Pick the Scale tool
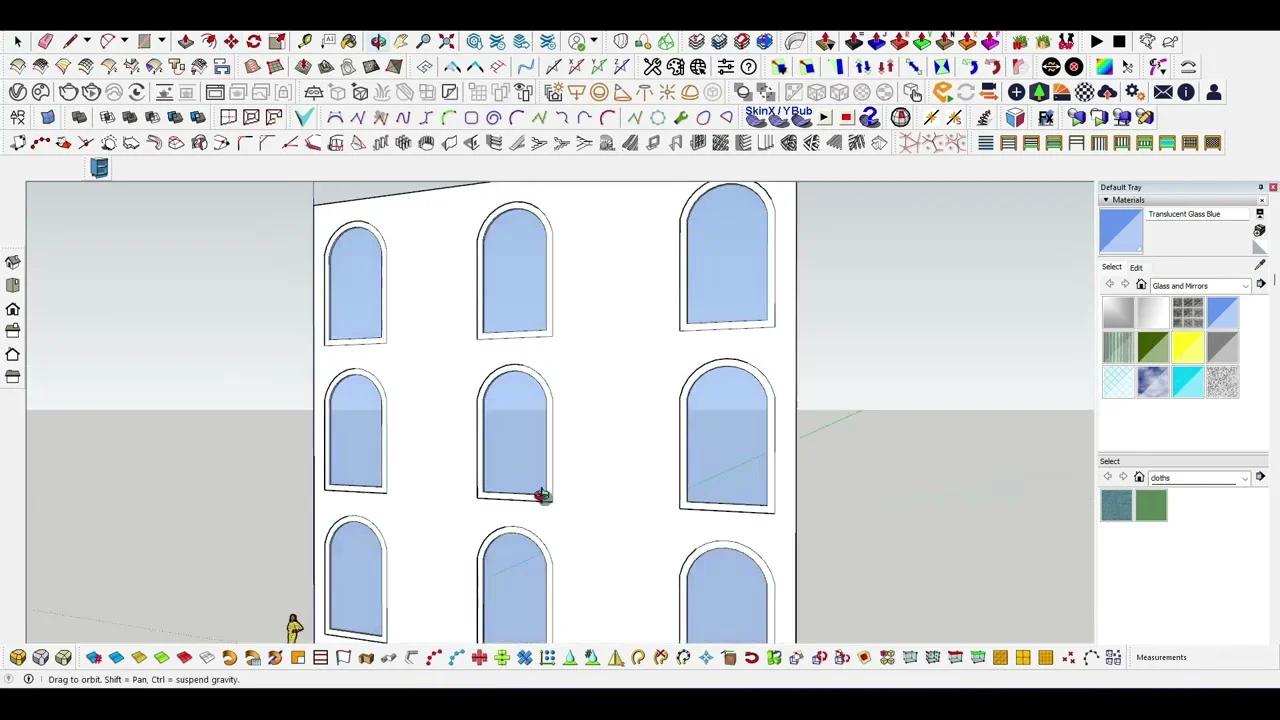 (277, 41)
